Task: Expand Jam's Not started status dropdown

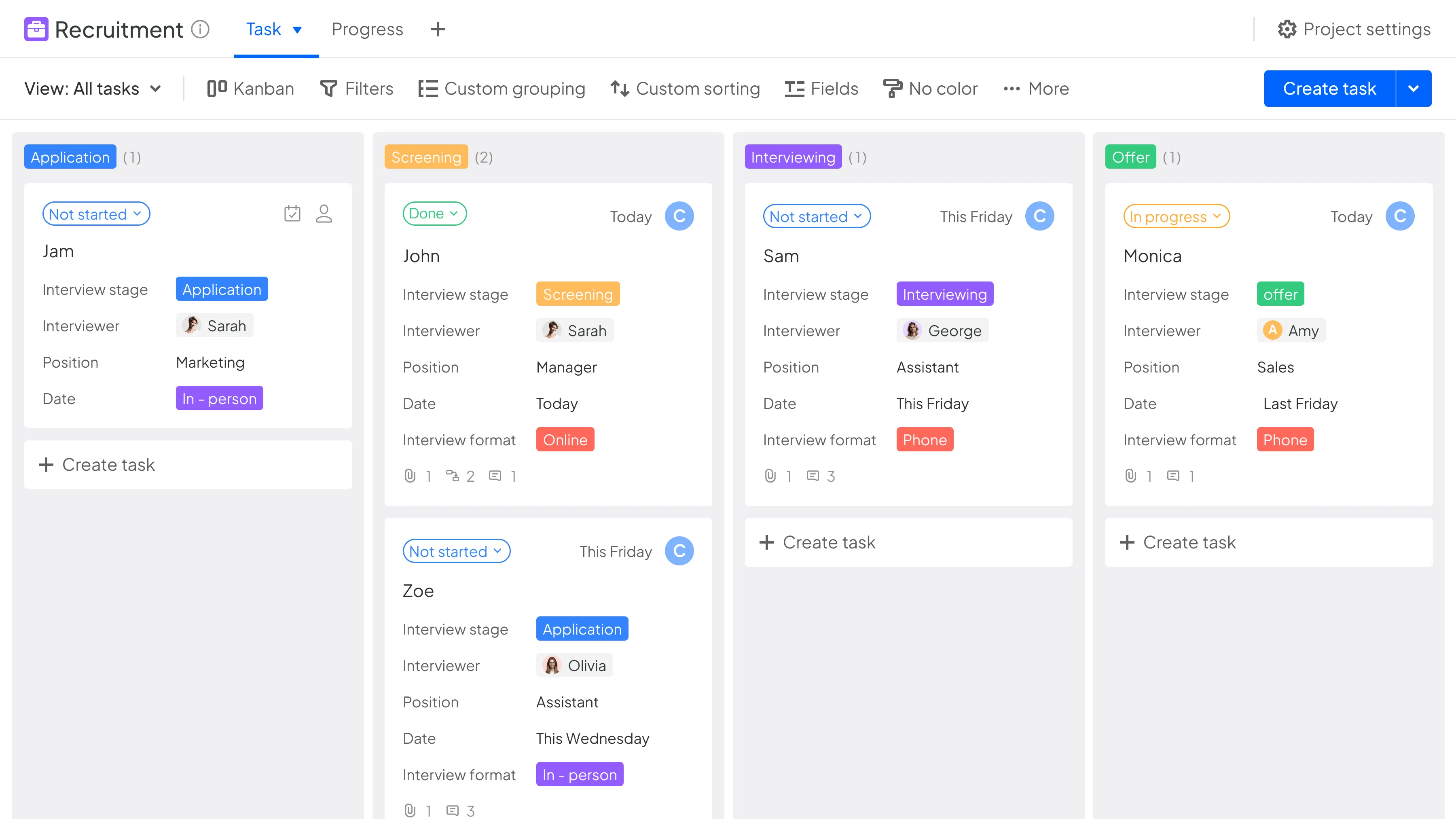Action: click(96, 214)
